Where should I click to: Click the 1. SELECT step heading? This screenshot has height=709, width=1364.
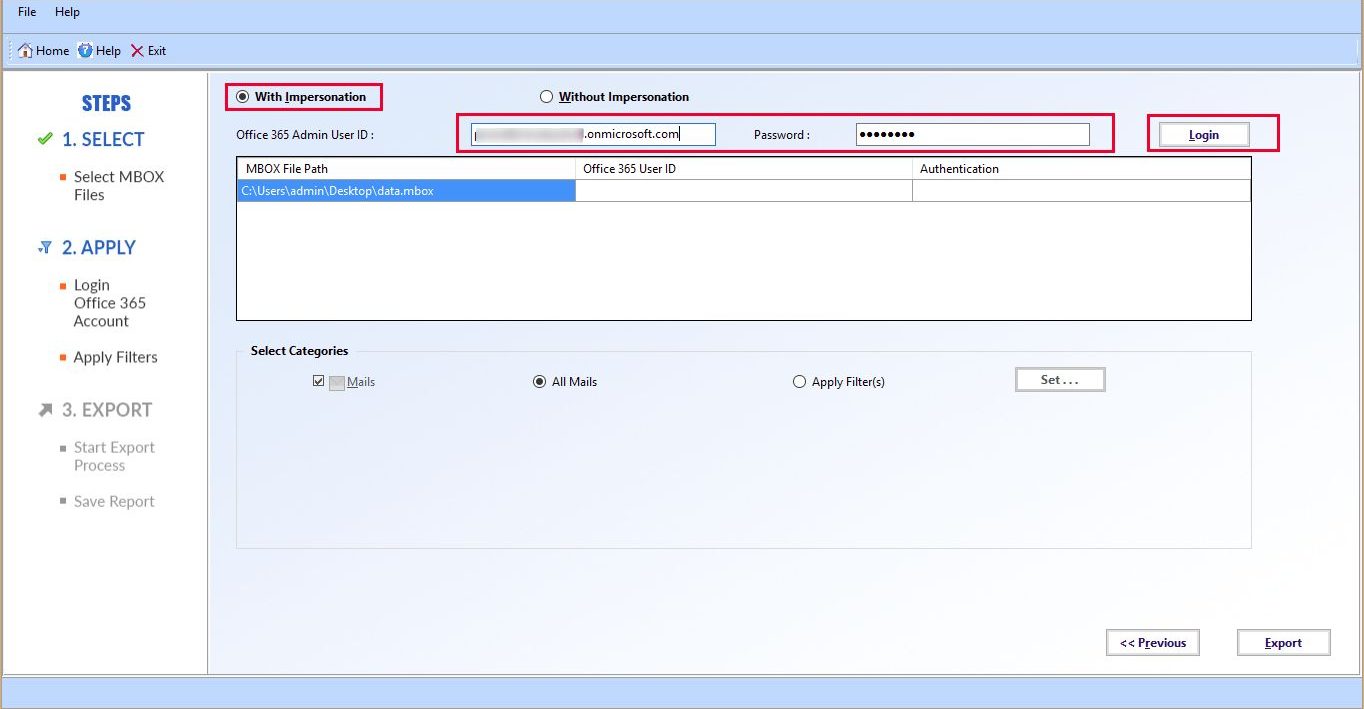[103, 140]
